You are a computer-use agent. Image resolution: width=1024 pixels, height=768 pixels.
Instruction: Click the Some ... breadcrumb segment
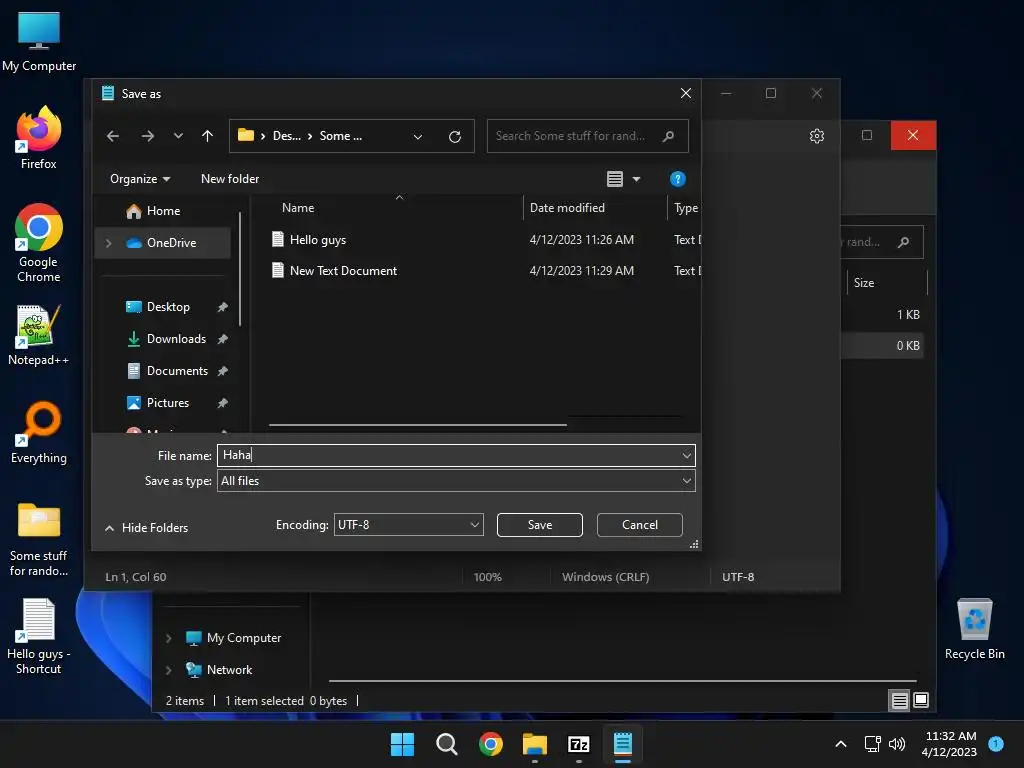click(x=340, y=136)
